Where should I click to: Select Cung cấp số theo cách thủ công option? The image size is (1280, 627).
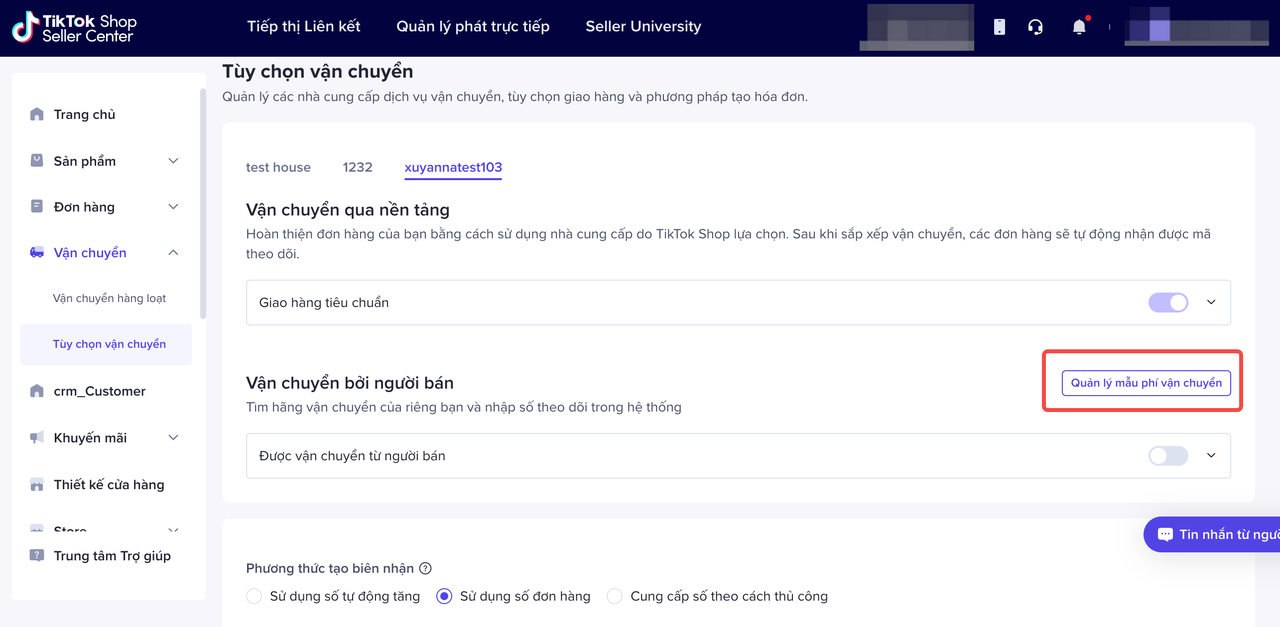click(614, 596)
